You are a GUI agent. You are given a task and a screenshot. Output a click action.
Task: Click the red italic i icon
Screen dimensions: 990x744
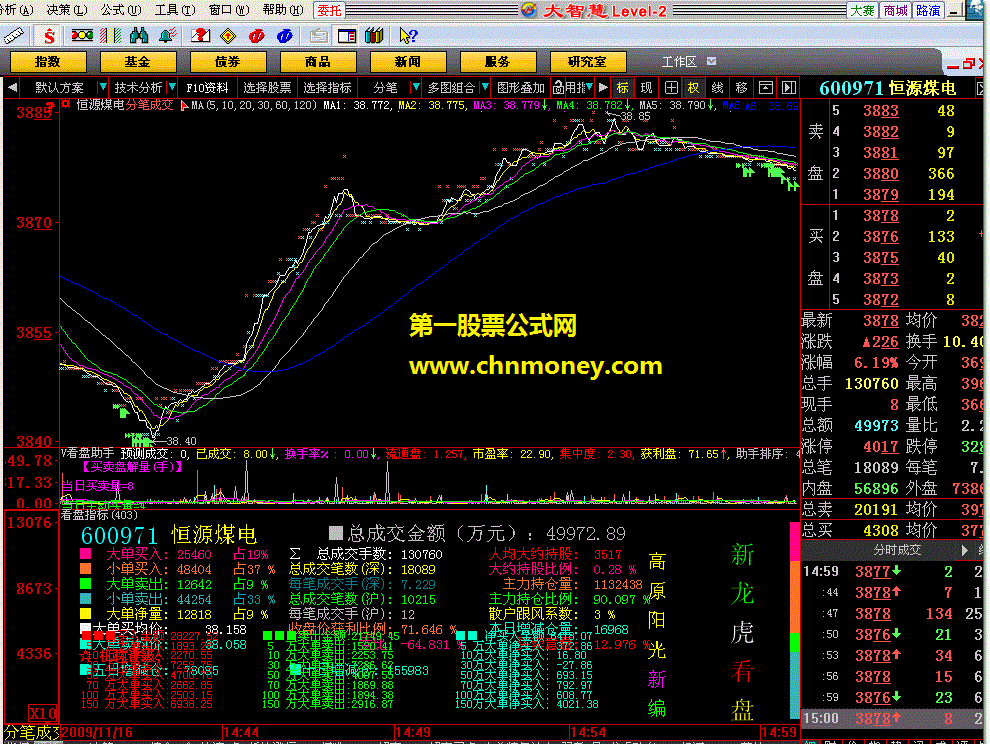(x=256, y=36)
